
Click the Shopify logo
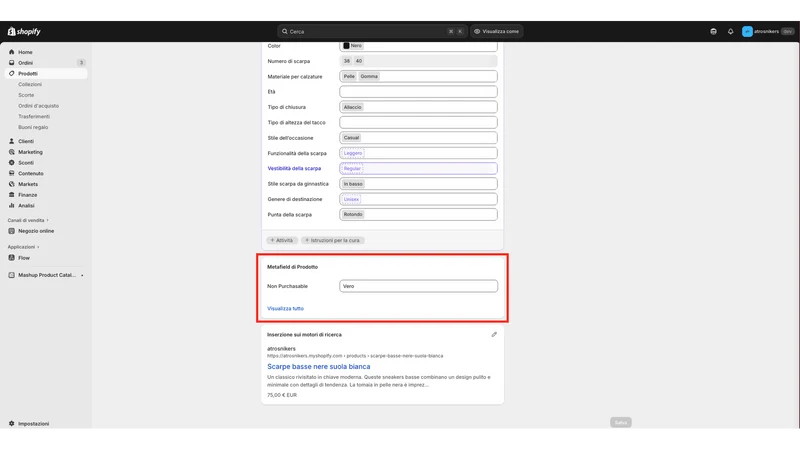pos(24,32)
